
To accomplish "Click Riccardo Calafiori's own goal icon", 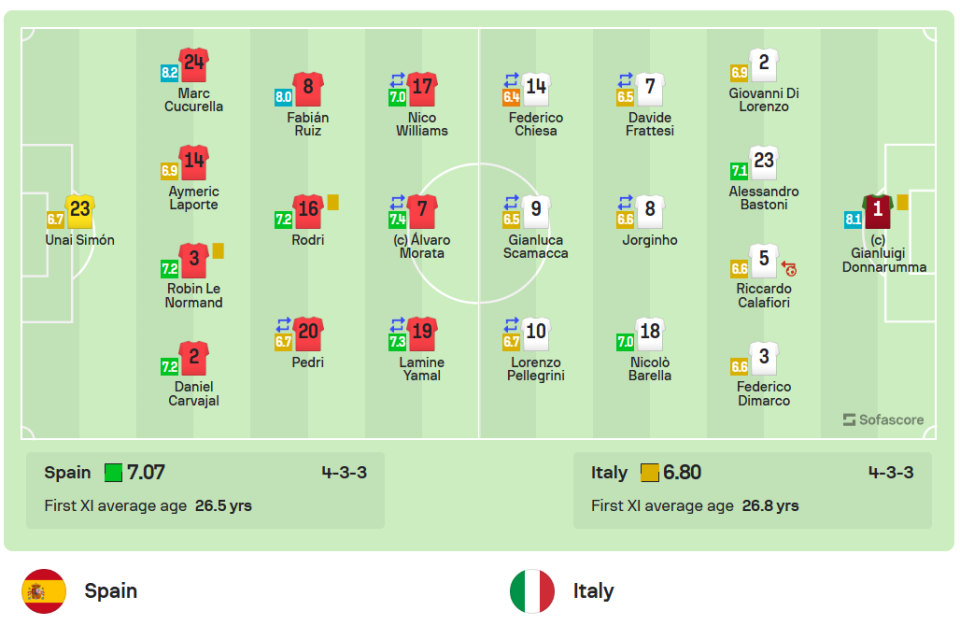I will (x=789, y=268).
